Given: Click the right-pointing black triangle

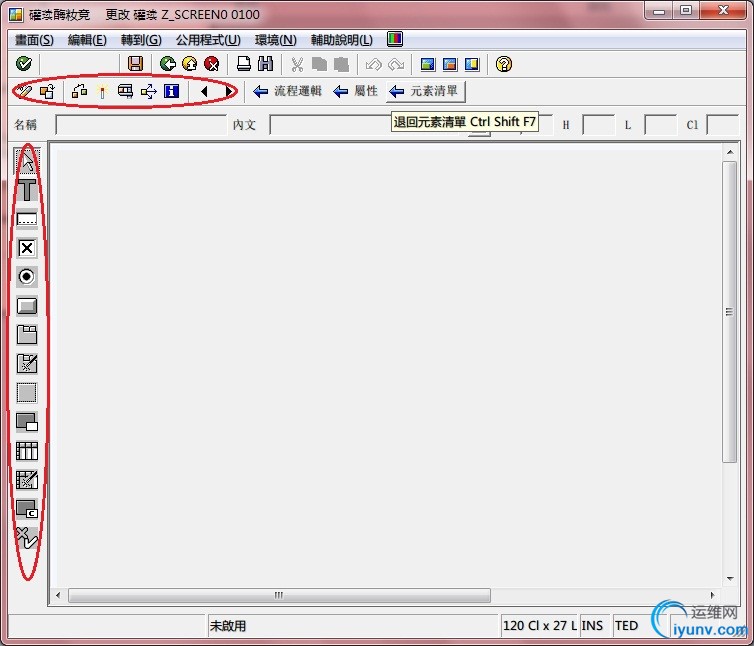Looking at the screenshot, I should point(229,91).
